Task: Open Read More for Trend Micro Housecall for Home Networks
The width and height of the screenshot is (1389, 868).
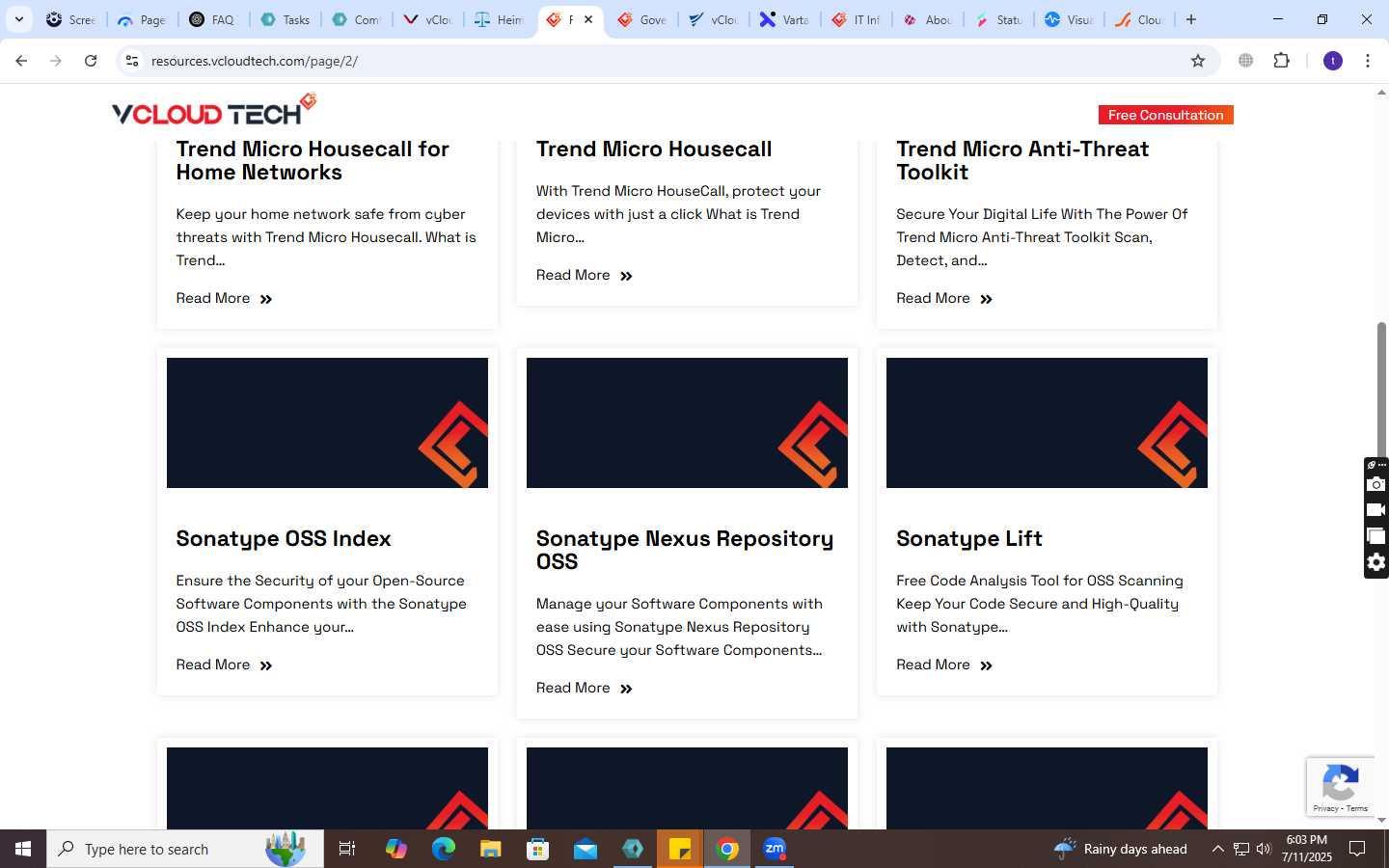Action: 224,298
